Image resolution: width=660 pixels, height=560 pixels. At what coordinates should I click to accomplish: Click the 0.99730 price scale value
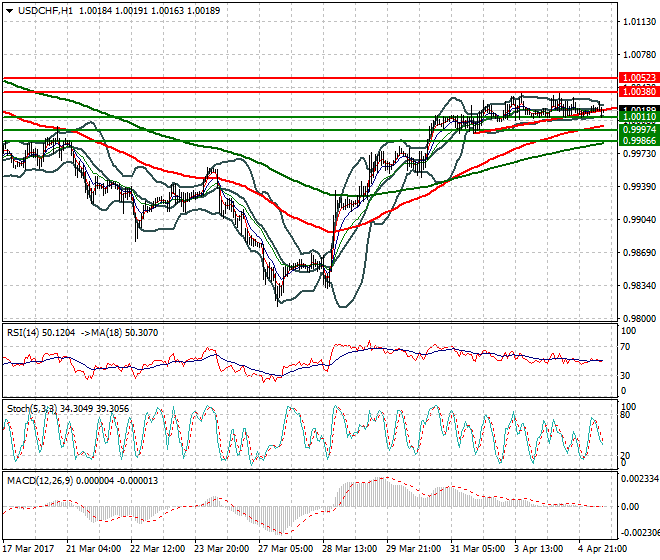639,154
